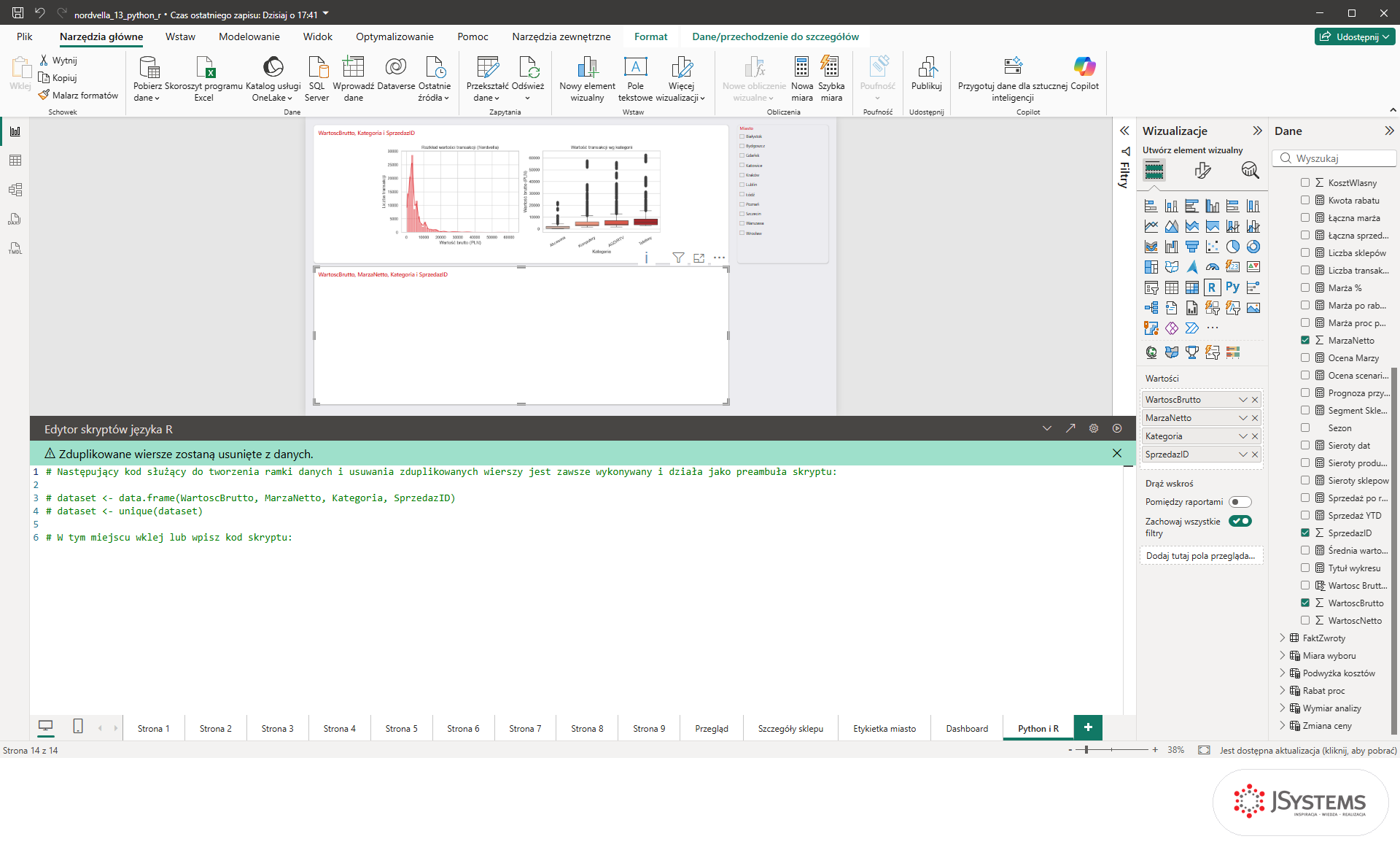Click focus mode icon on visual
This screenshot has height=847, width=1400.
699,258
